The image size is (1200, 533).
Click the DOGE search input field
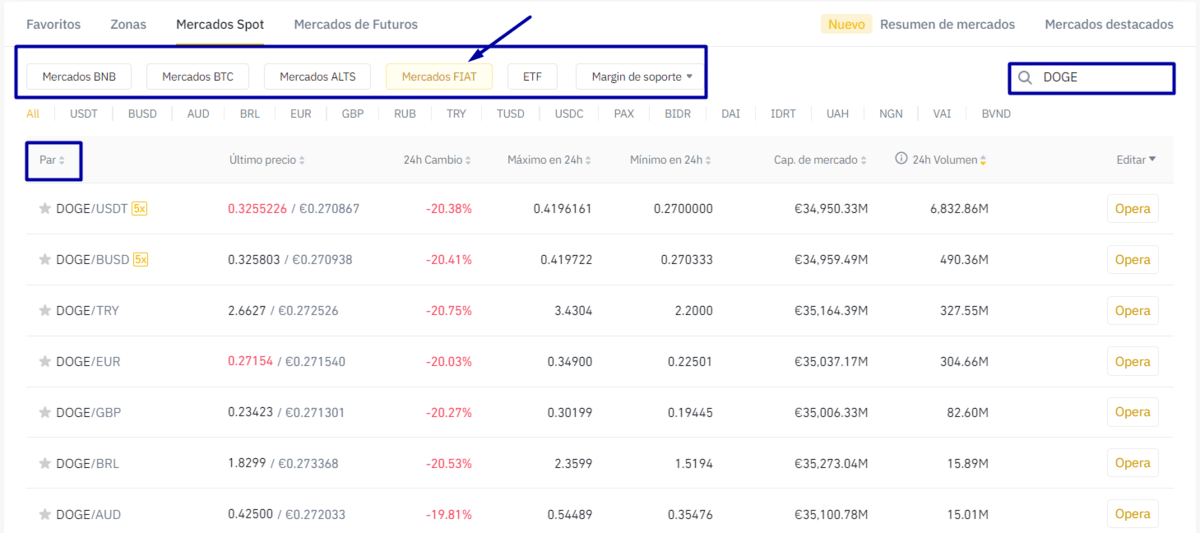1100,77
